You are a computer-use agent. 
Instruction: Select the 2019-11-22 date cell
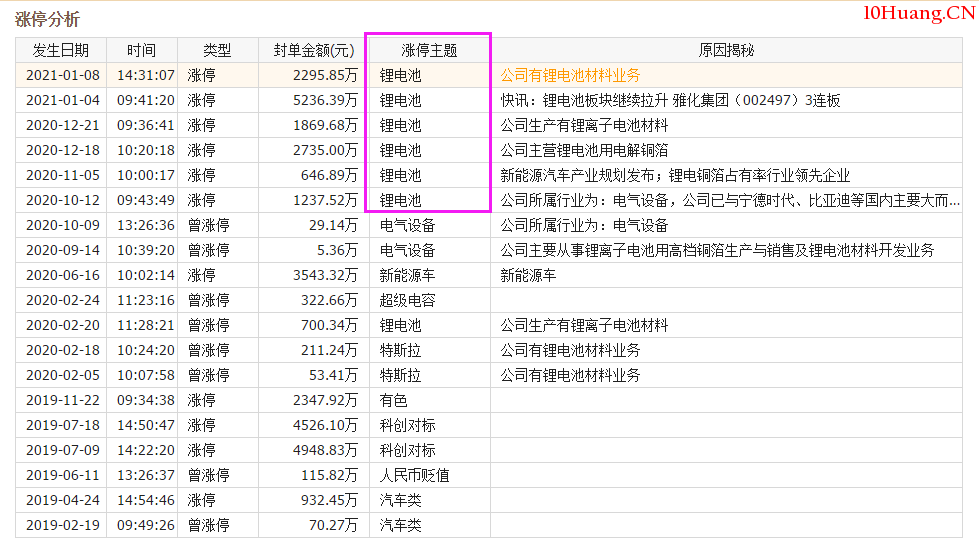(62, 400)
